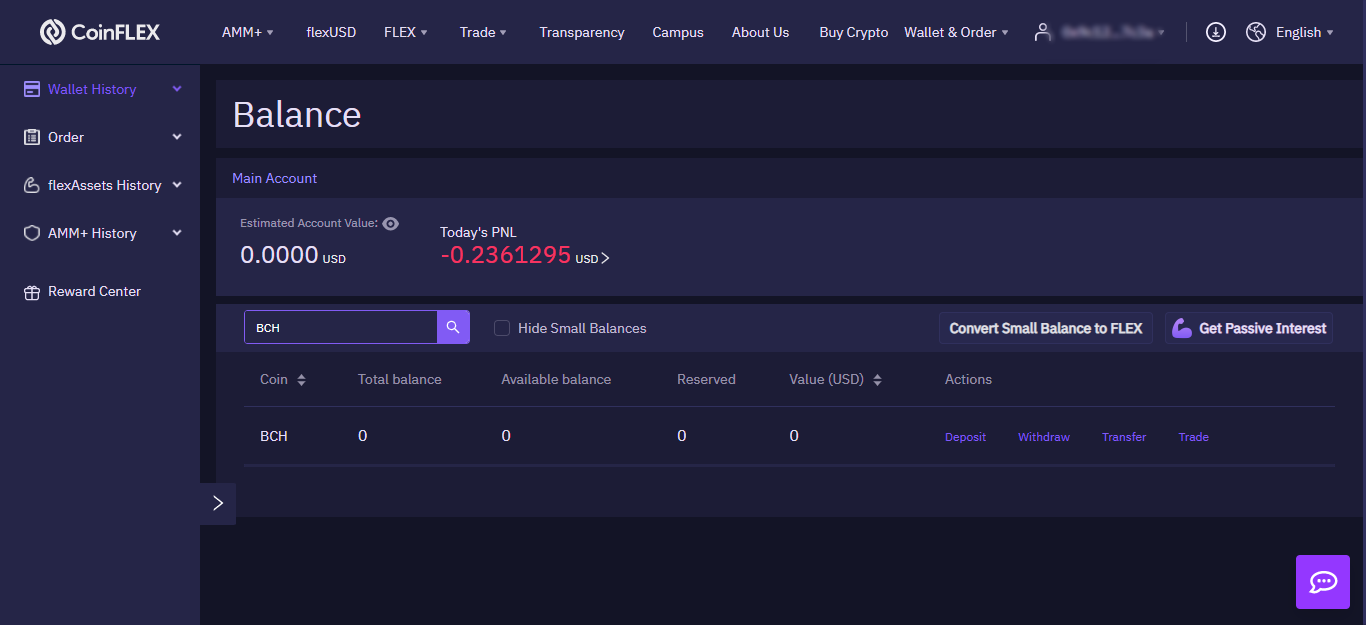Click the arrow next to Today's PNL
Image resolution: width=1366 pixels, height=625 pixels.
pos(605,258)
